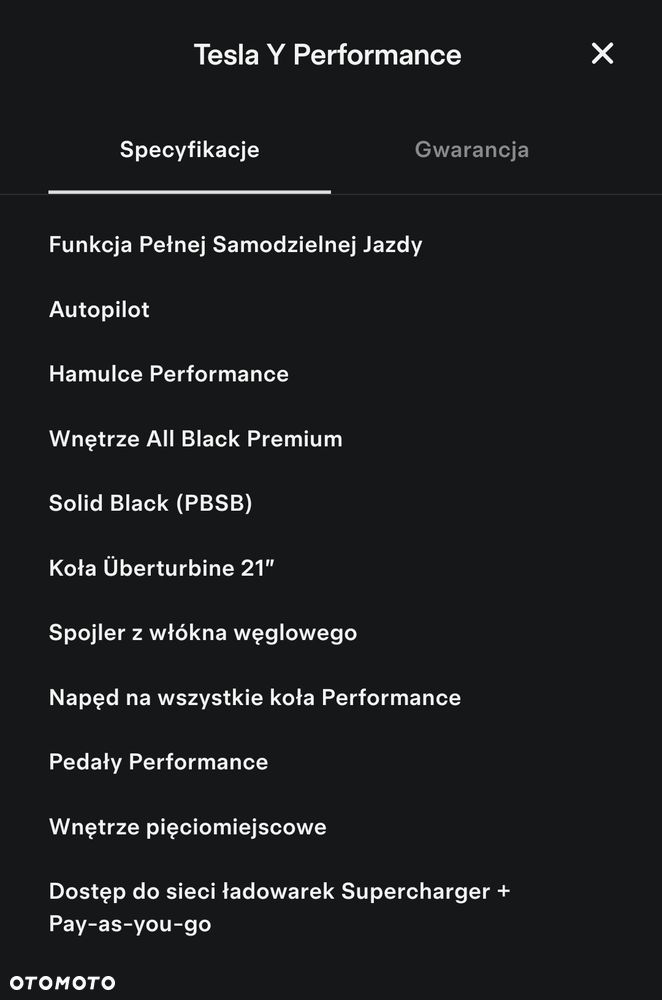Click the underline indicator below Specyfikacje
The width and height of the screenshot is (662, 1000).
189,191
